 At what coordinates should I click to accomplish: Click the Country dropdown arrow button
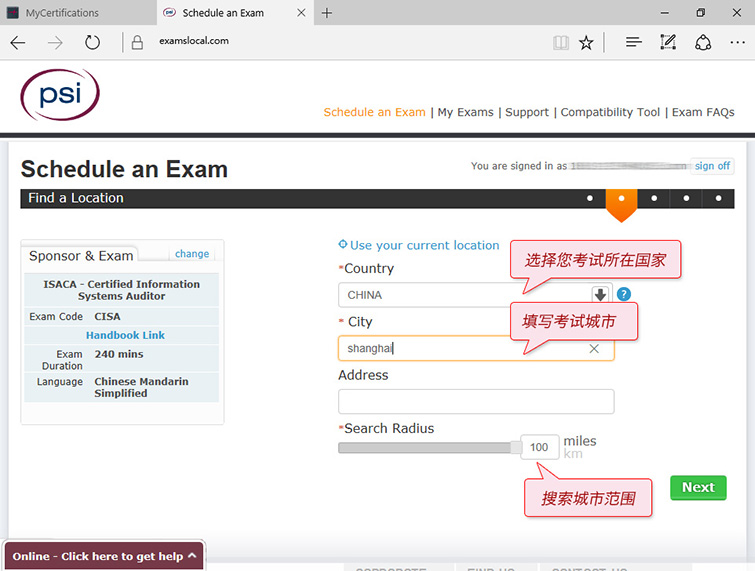(x=600, y=294)
